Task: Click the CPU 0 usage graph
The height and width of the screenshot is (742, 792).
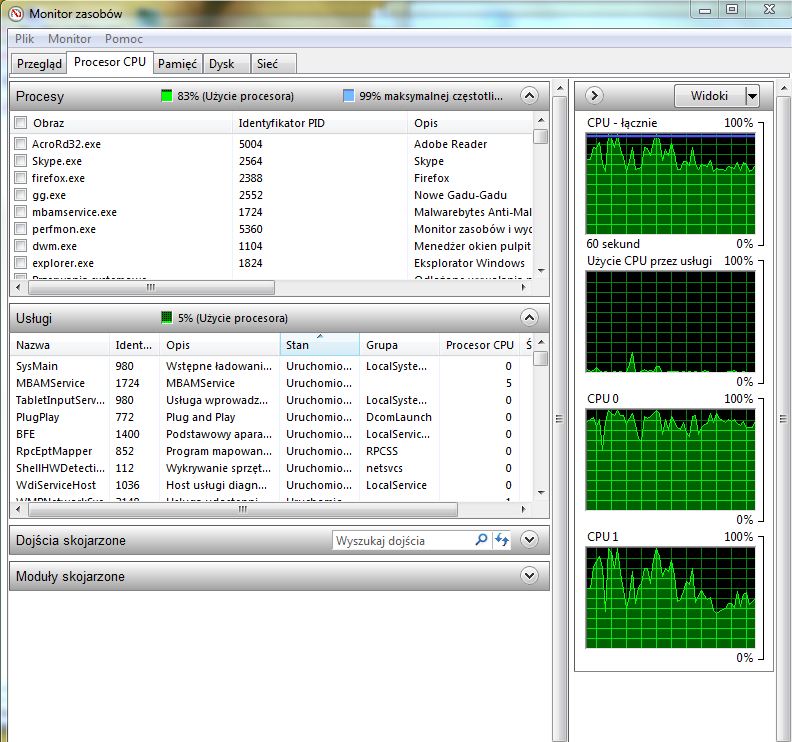Action: tap(670, 459)
